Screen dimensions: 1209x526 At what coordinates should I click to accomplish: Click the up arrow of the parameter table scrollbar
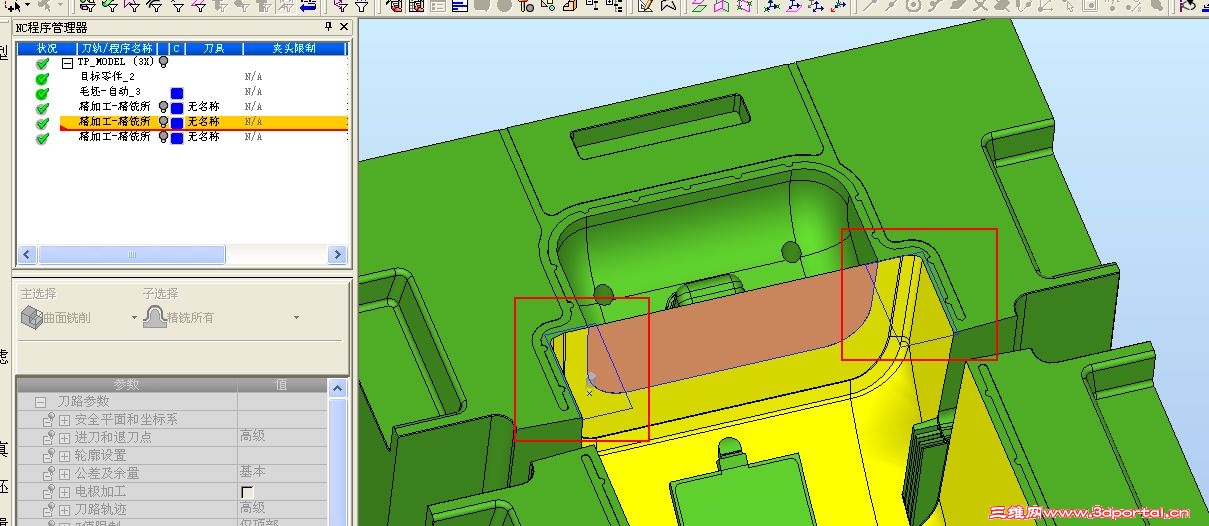[337, 386]
